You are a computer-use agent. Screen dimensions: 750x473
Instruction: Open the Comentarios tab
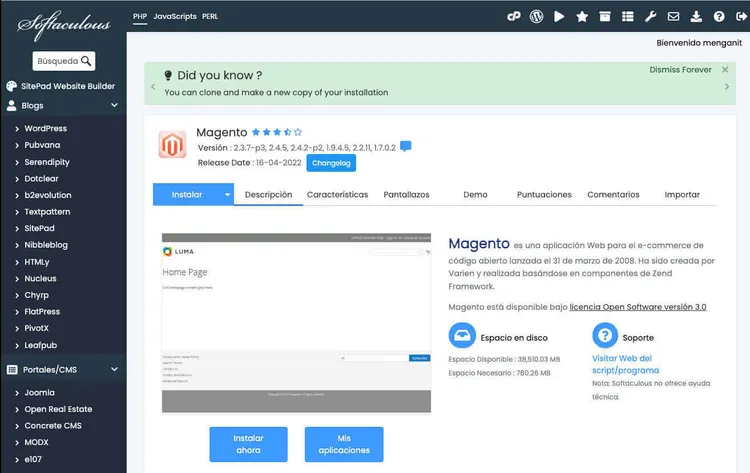[613, 195]
